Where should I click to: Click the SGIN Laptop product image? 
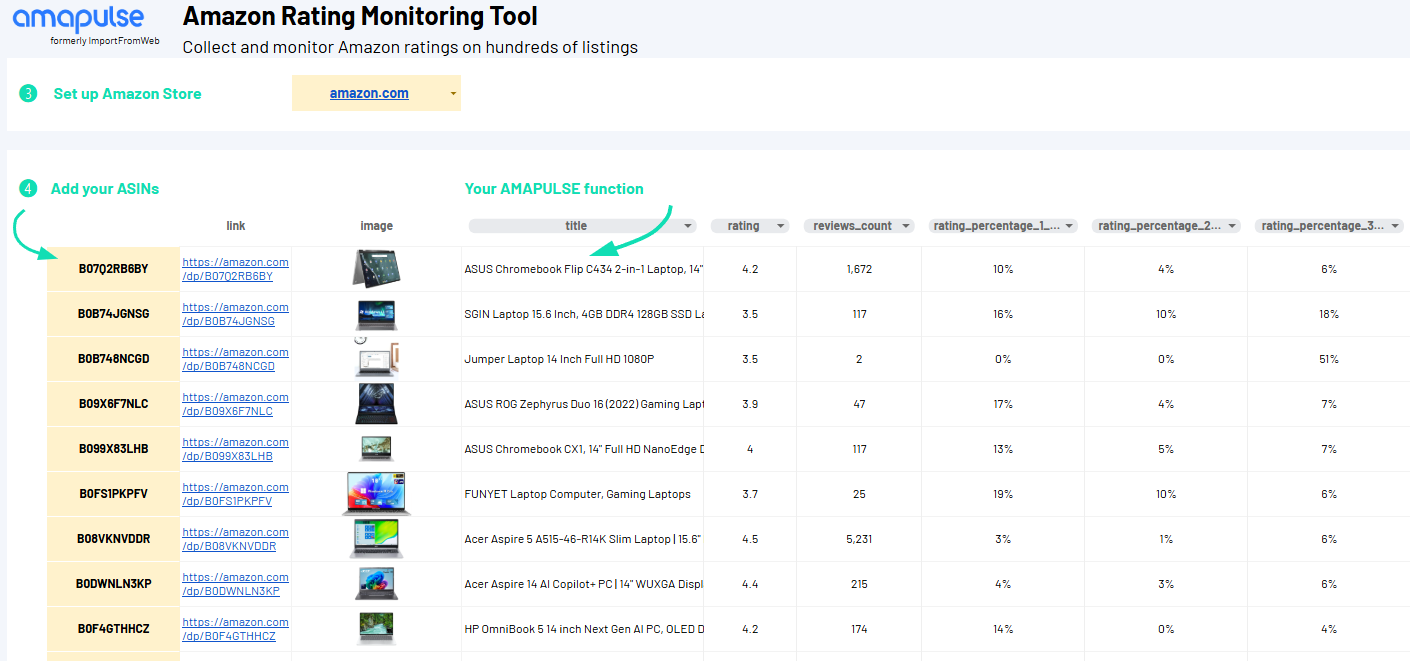376,314
